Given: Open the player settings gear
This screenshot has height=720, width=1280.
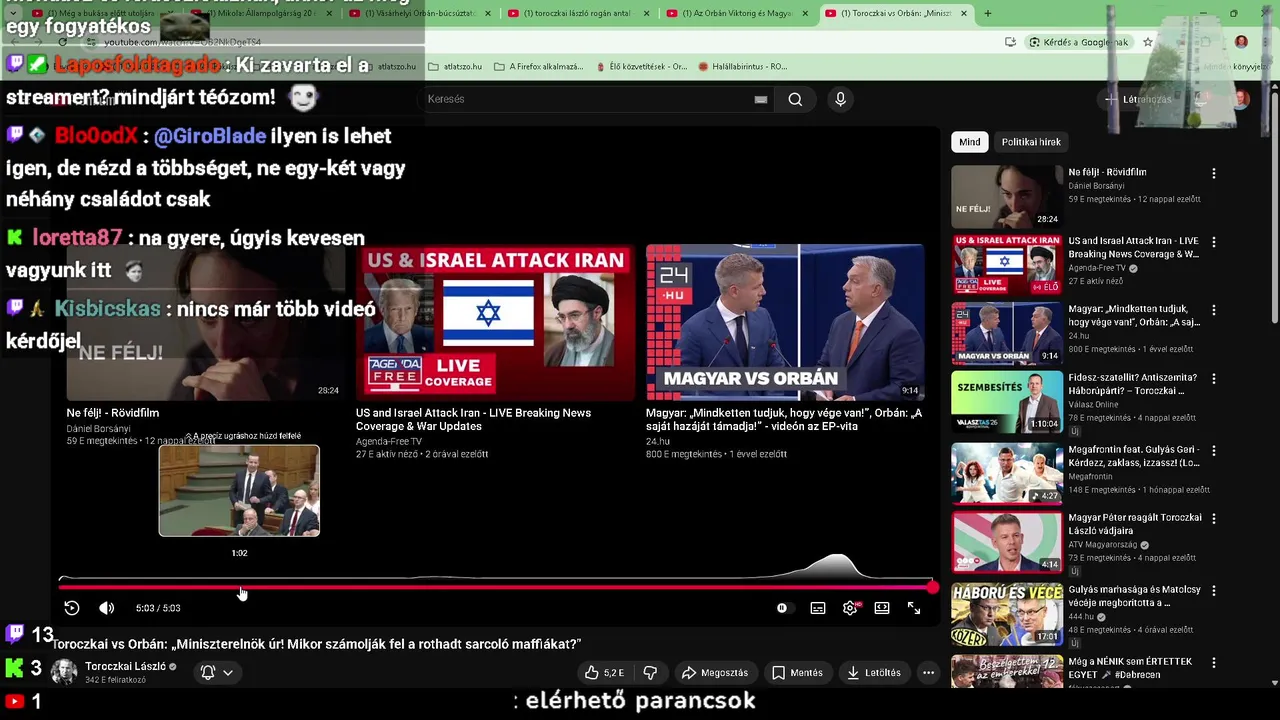Looking at the screenshot, I should pos(850,608).
